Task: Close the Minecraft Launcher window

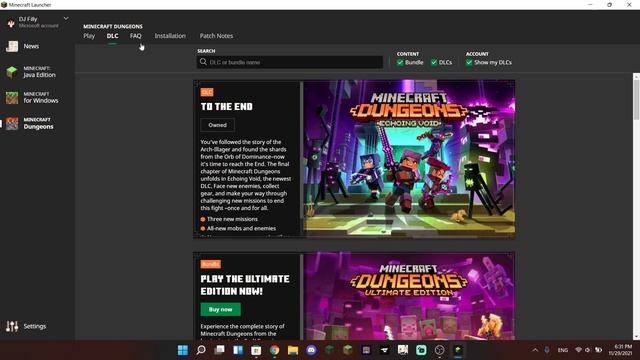Action: [629, 4]
